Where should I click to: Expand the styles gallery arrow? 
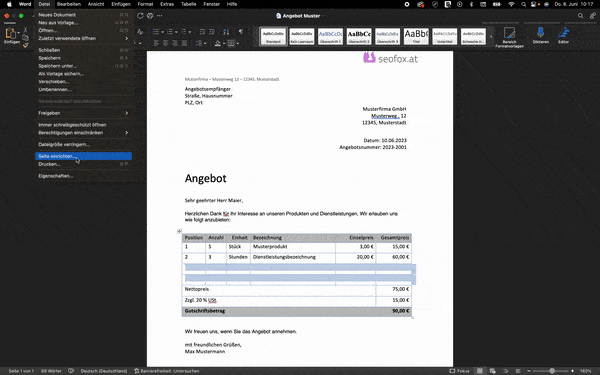coord(491,37)
